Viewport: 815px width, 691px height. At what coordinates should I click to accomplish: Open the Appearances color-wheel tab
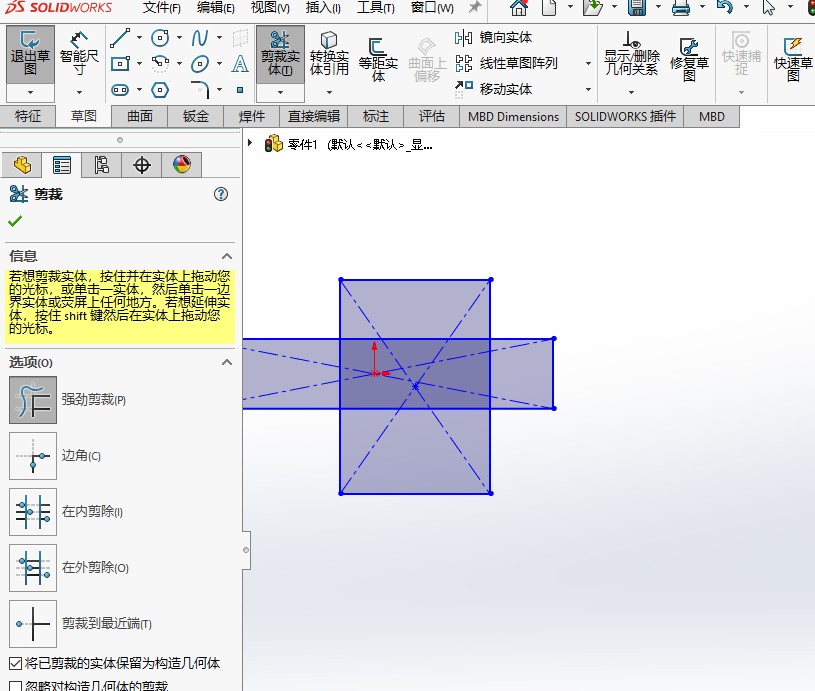[x=181, y=165]
